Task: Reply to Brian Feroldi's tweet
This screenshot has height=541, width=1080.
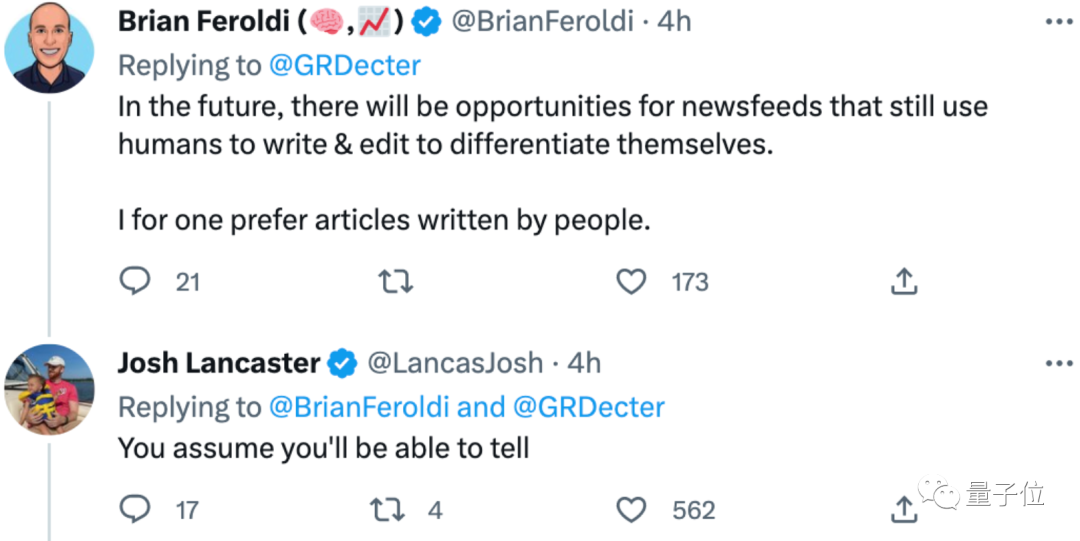Action: (134, 282)
